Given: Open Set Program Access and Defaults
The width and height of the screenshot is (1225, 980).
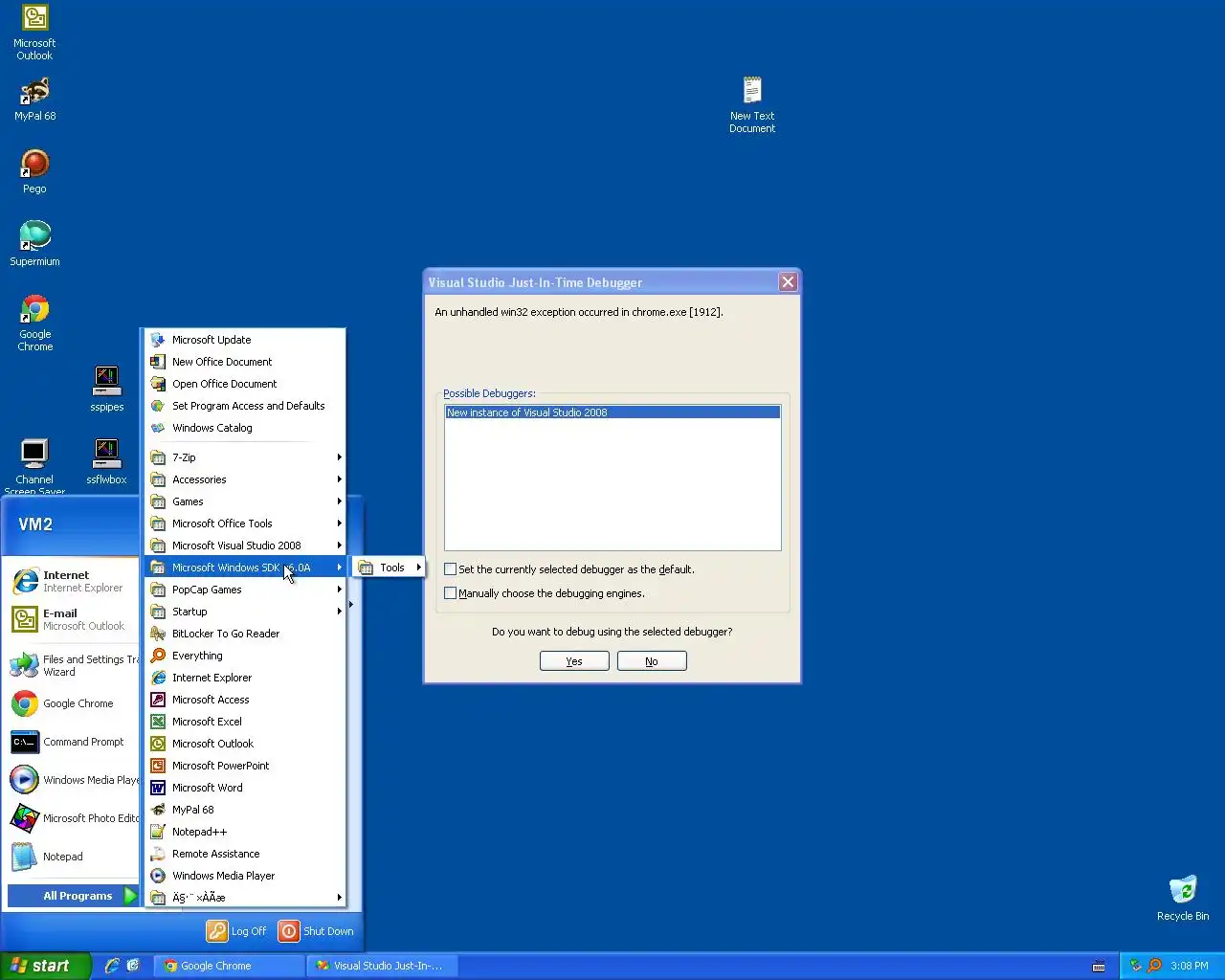Looking at the screenshot, I should pos(244,406).
